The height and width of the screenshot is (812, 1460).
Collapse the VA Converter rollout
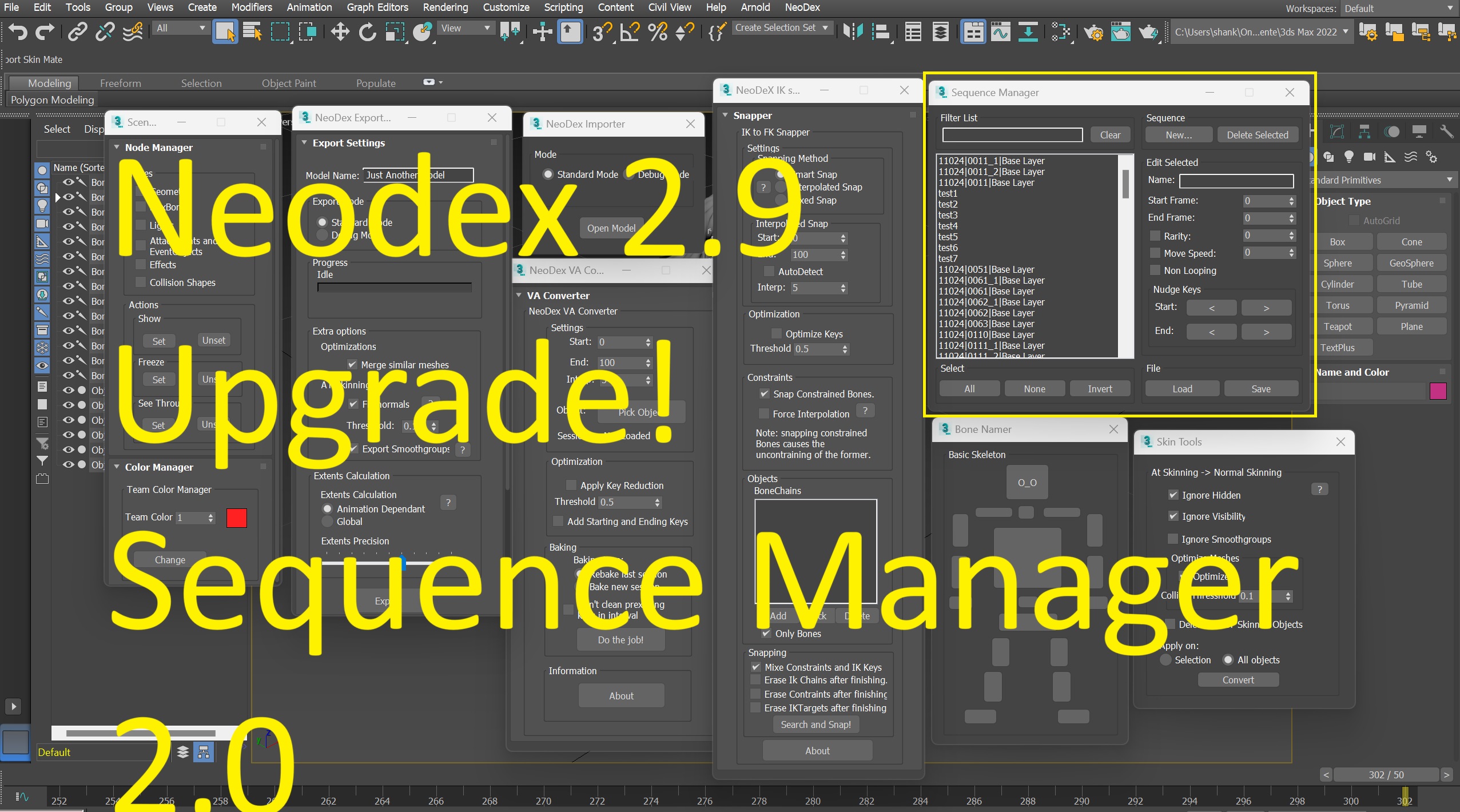(519, 295)
